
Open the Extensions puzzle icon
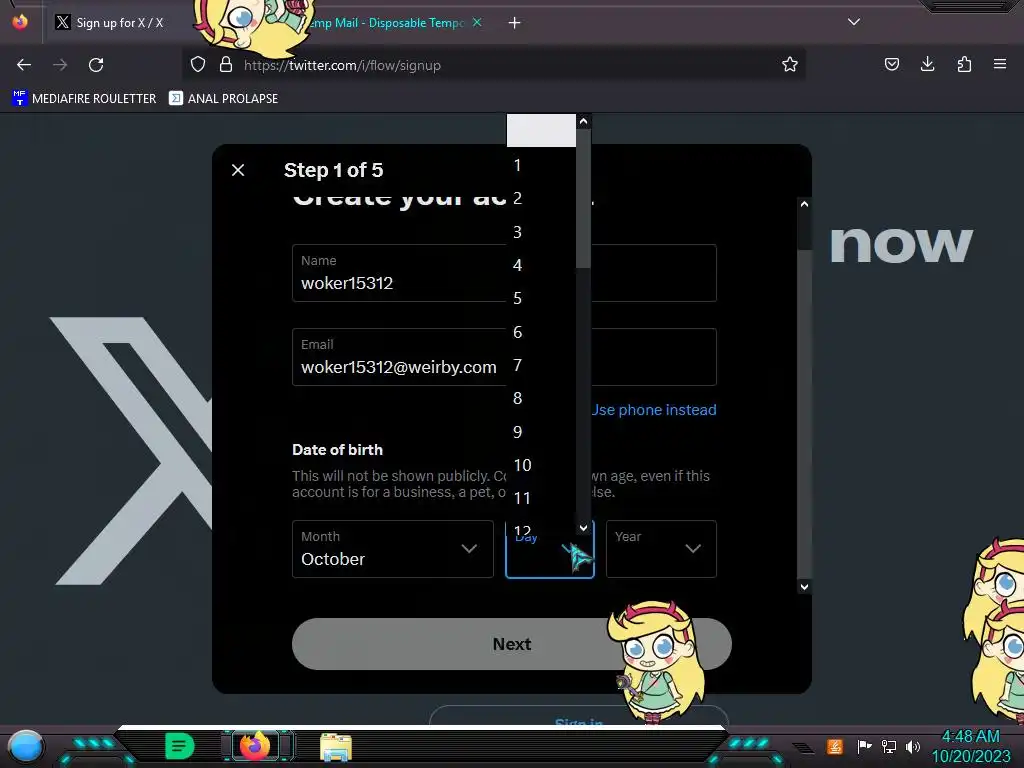tap(964, 64)
